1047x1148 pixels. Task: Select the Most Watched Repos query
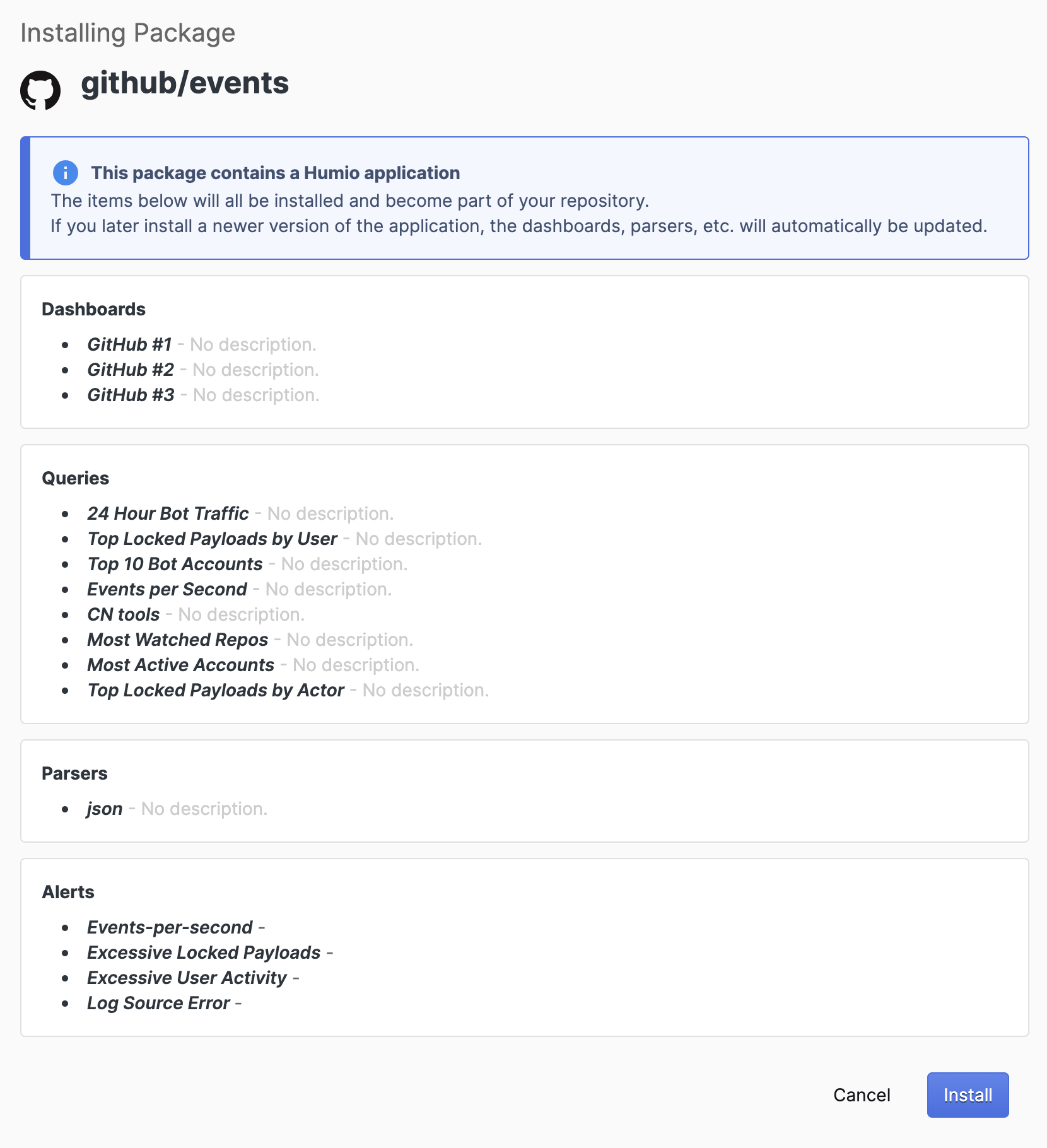(178, 640)
